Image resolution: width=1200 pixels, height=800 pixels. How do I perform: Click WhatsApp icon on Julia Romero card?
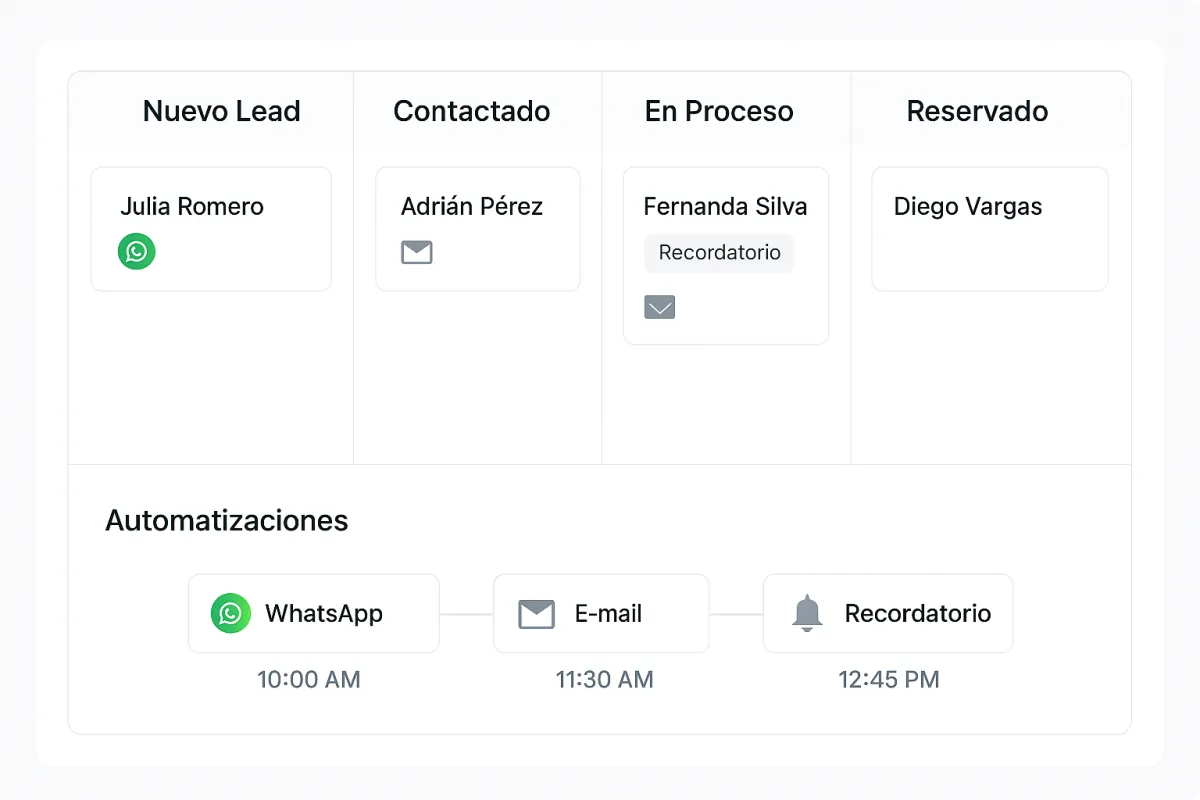[x=137, y=251]
